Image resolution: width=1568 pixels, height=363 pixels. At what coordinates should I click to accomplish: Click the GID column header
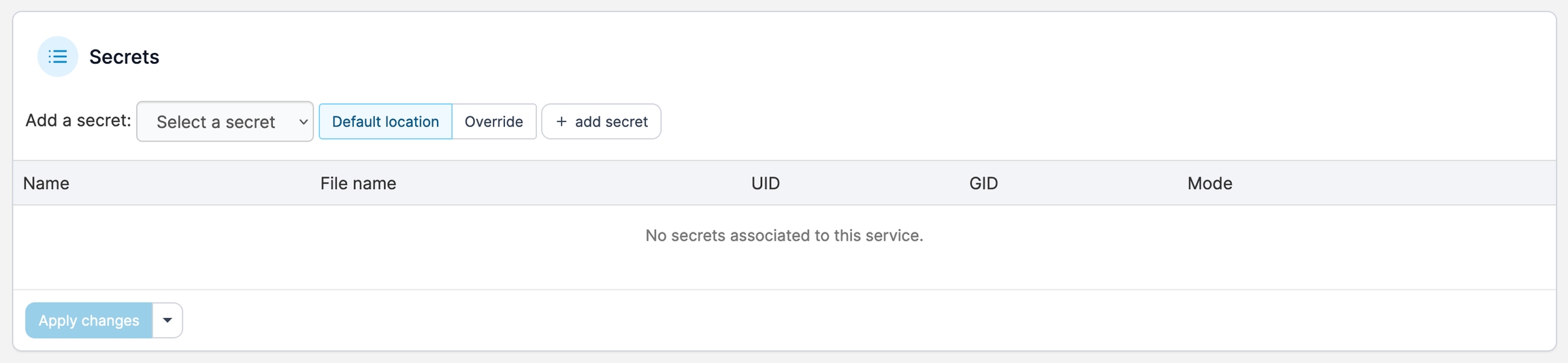[983, 184]
